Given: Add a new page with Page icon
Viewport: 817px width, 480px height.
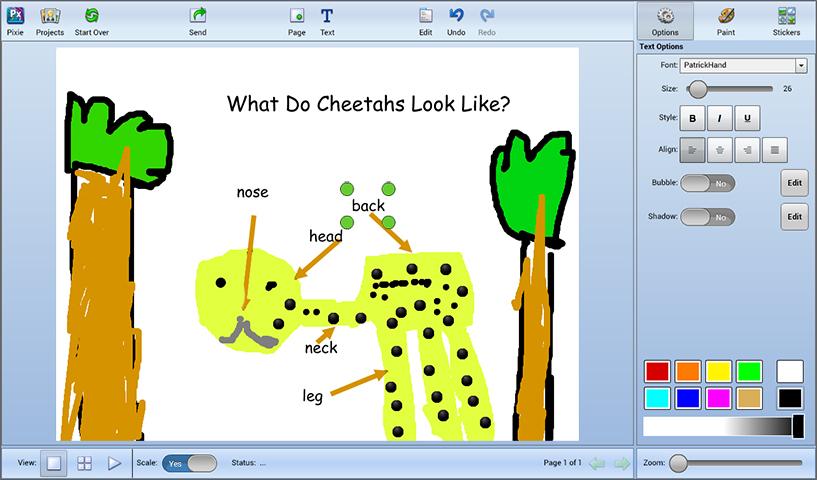Looking at the screenshot, I should 296,16.
